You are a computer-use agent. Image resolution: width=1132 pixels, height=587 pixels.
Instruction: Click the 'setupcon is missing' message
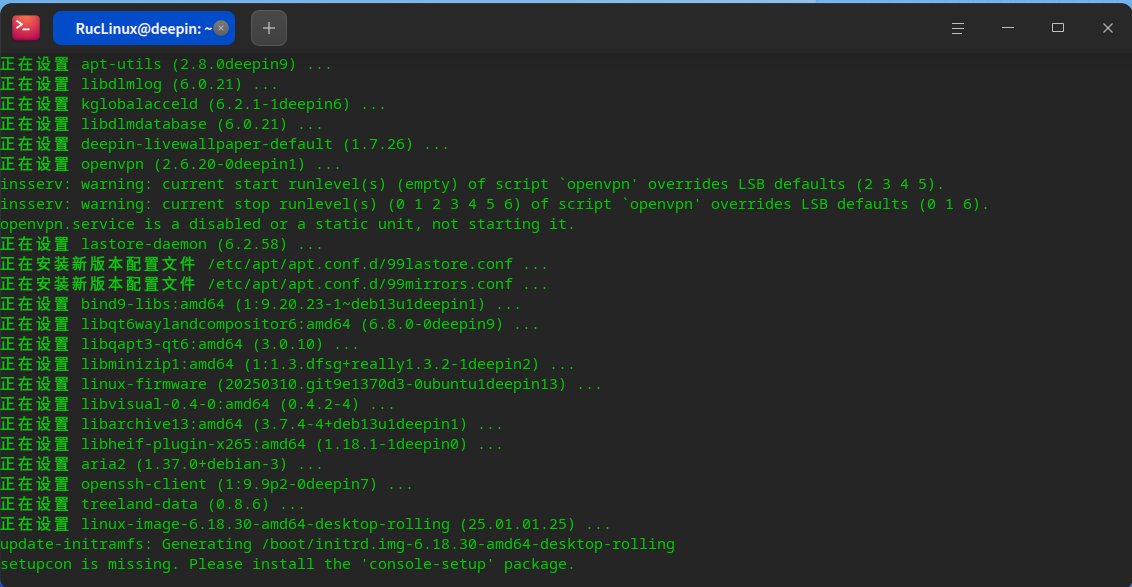point(287,565)
